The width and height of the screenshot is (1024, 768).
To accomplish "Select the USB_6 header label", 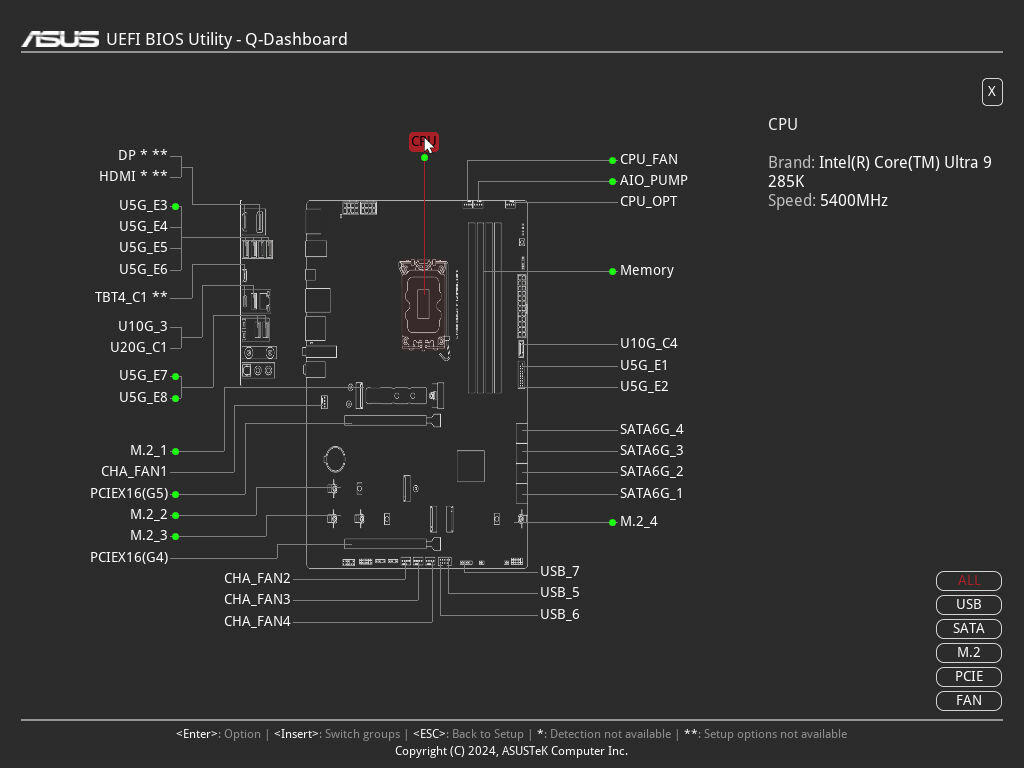I will coord(560,614).
